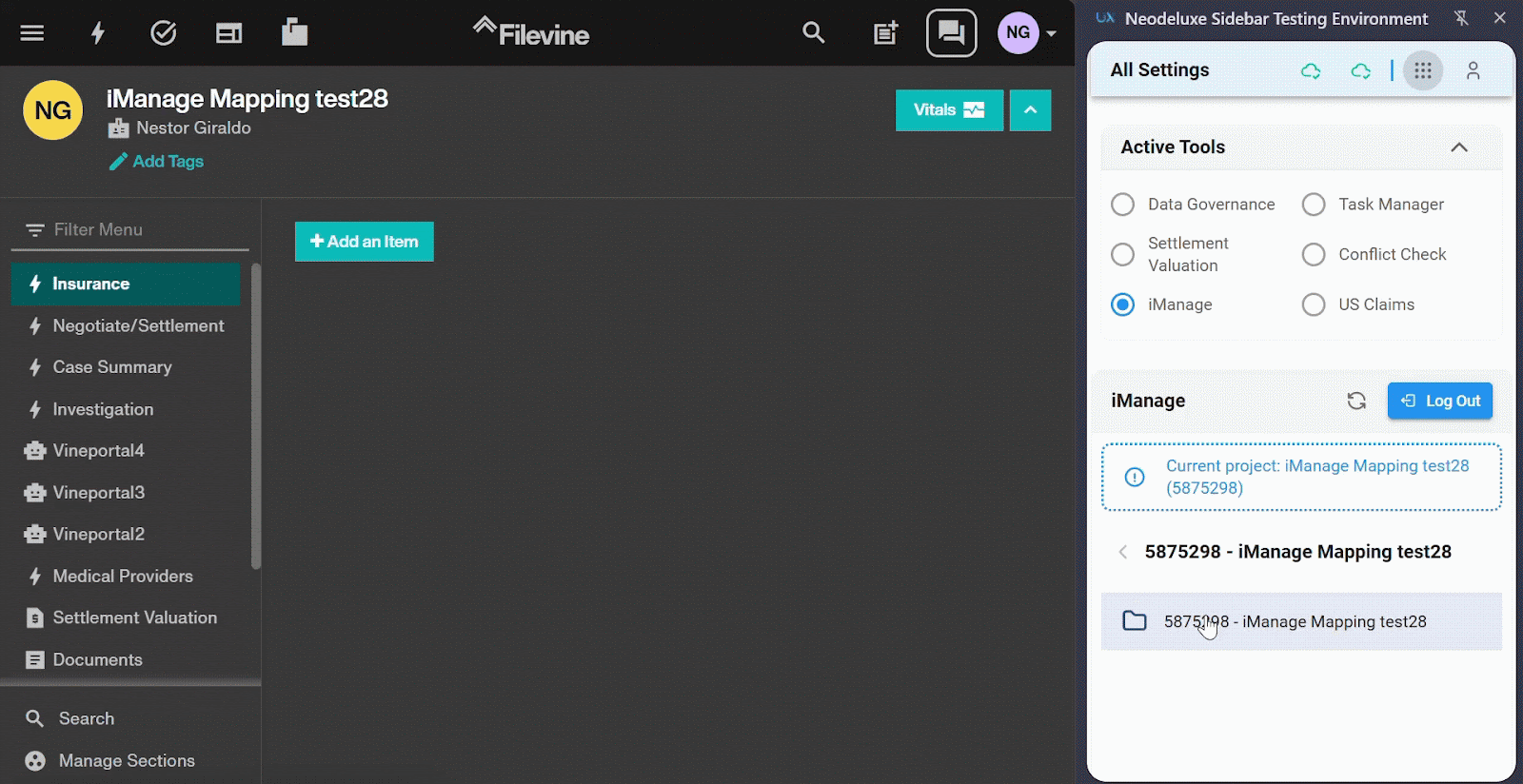Open the magnifier search icon in top bar
Screen dimensions: 1523x784
click(813, 33)
